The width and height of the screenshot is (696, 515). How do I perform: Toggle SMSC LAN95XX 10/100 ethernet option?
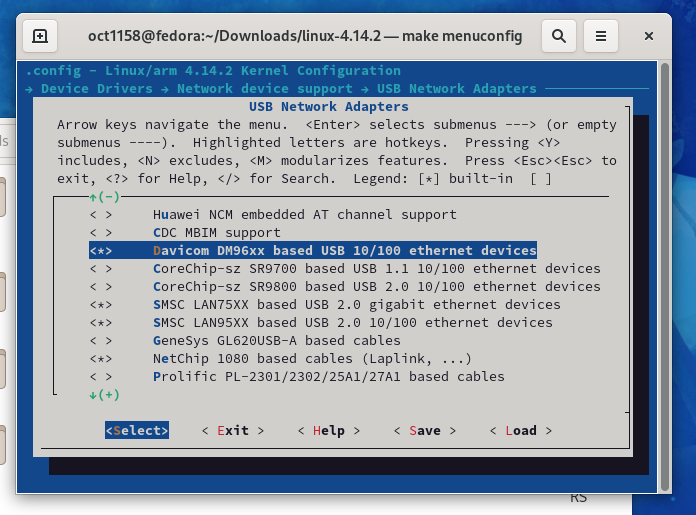pyautogui.click(x=101, y=323)
